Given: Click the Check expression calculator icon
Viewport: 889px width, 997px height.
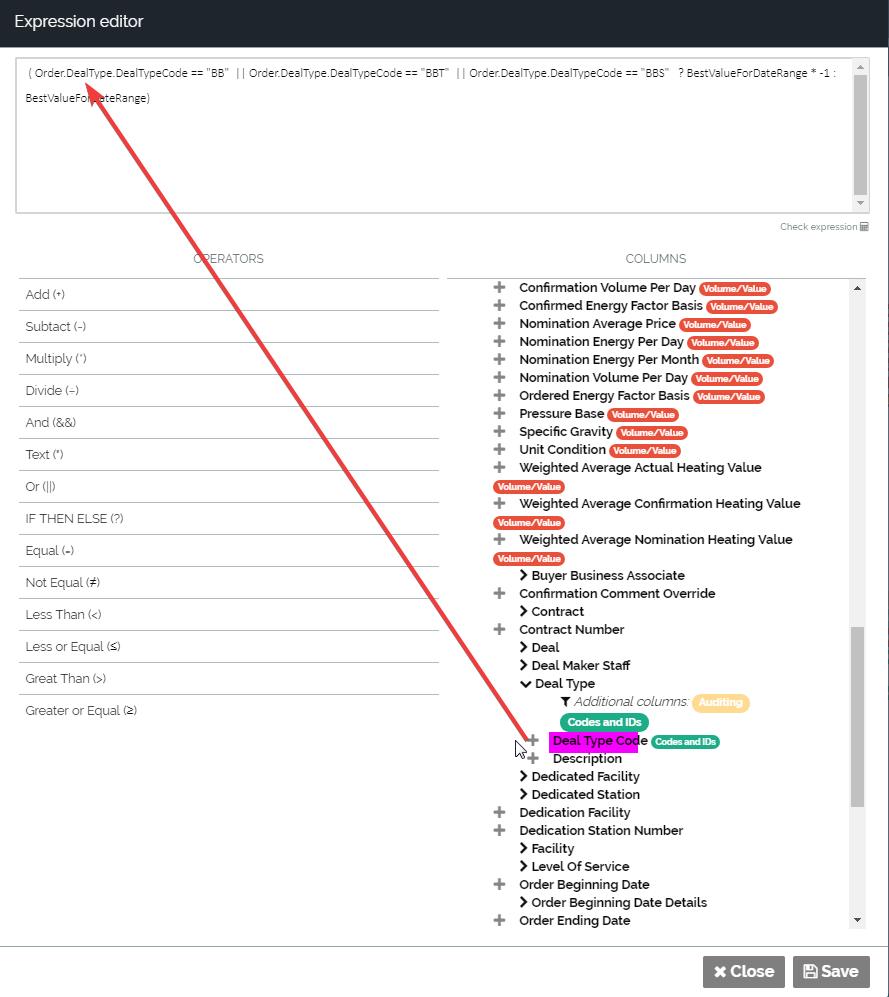Looking at the screenshot, I should pos(864,227).
